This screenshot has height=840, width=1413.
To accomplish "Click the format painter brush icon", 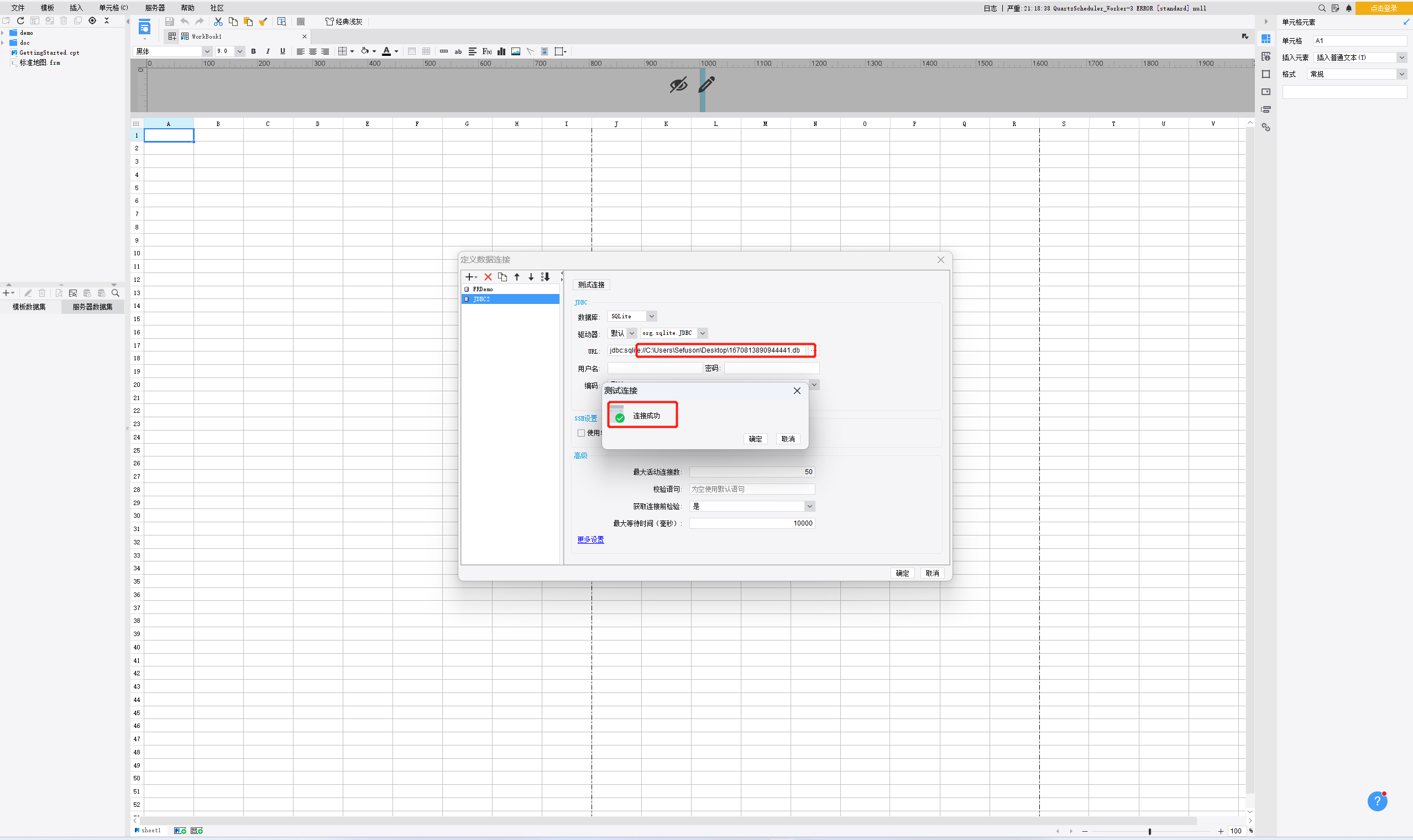I will tap(263, 22).
